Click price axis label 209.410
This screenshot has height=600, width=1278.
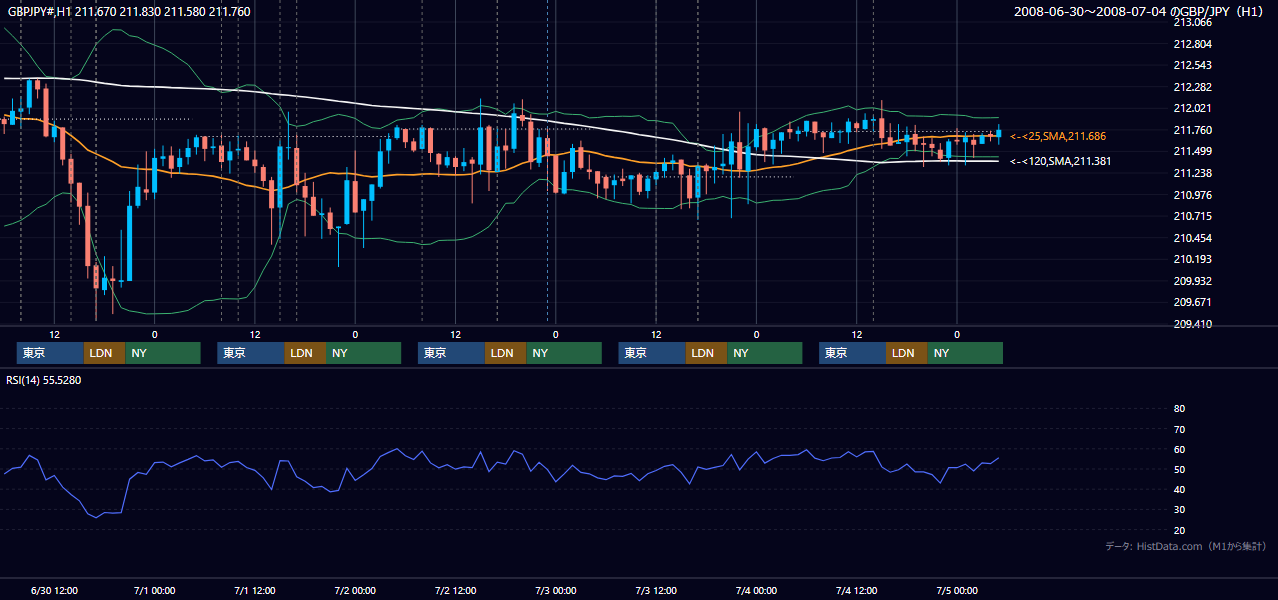pos(1191,324)
